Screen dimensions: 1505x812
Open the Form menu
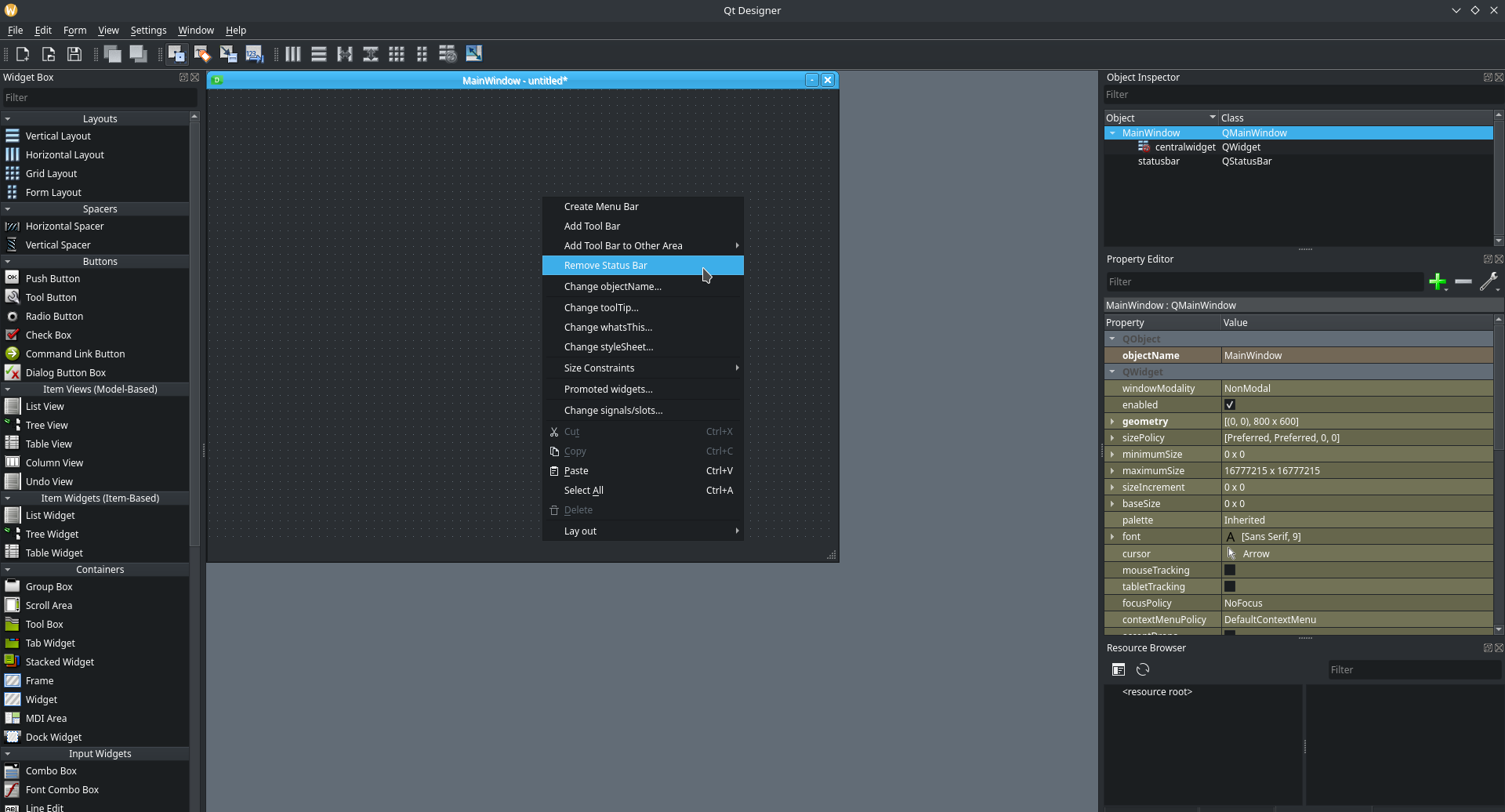tap(74, 31)
